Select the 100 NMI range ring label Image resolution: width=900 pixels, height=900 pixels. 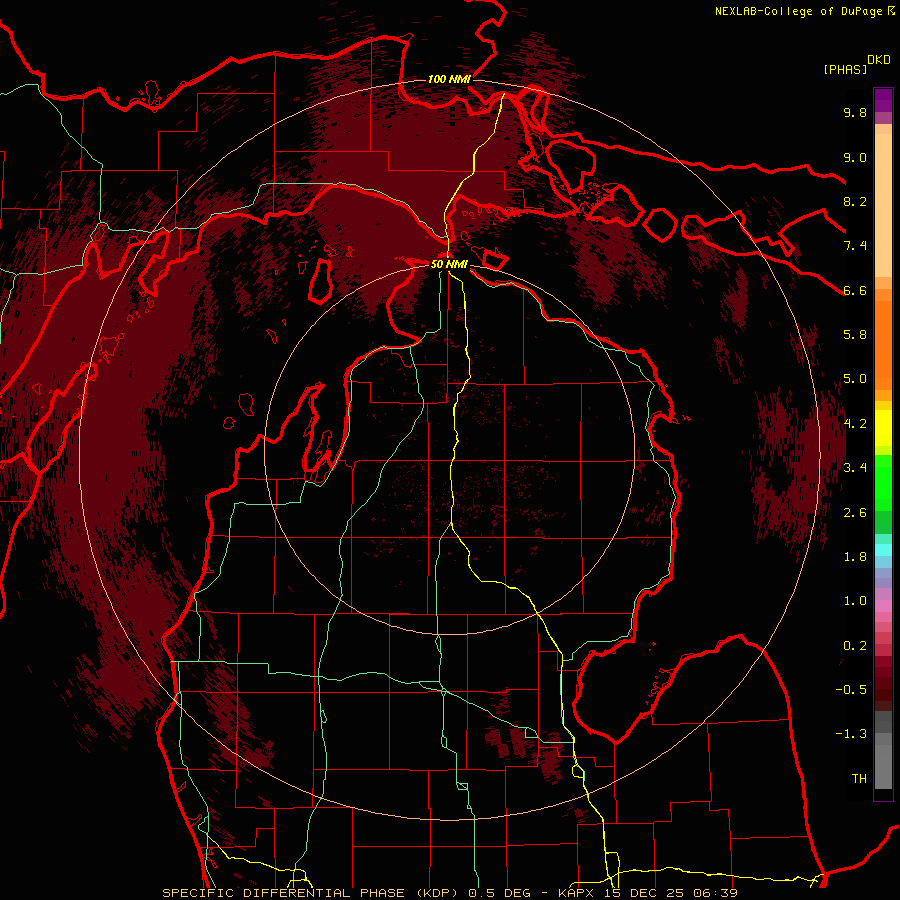[x=449, y=79]
